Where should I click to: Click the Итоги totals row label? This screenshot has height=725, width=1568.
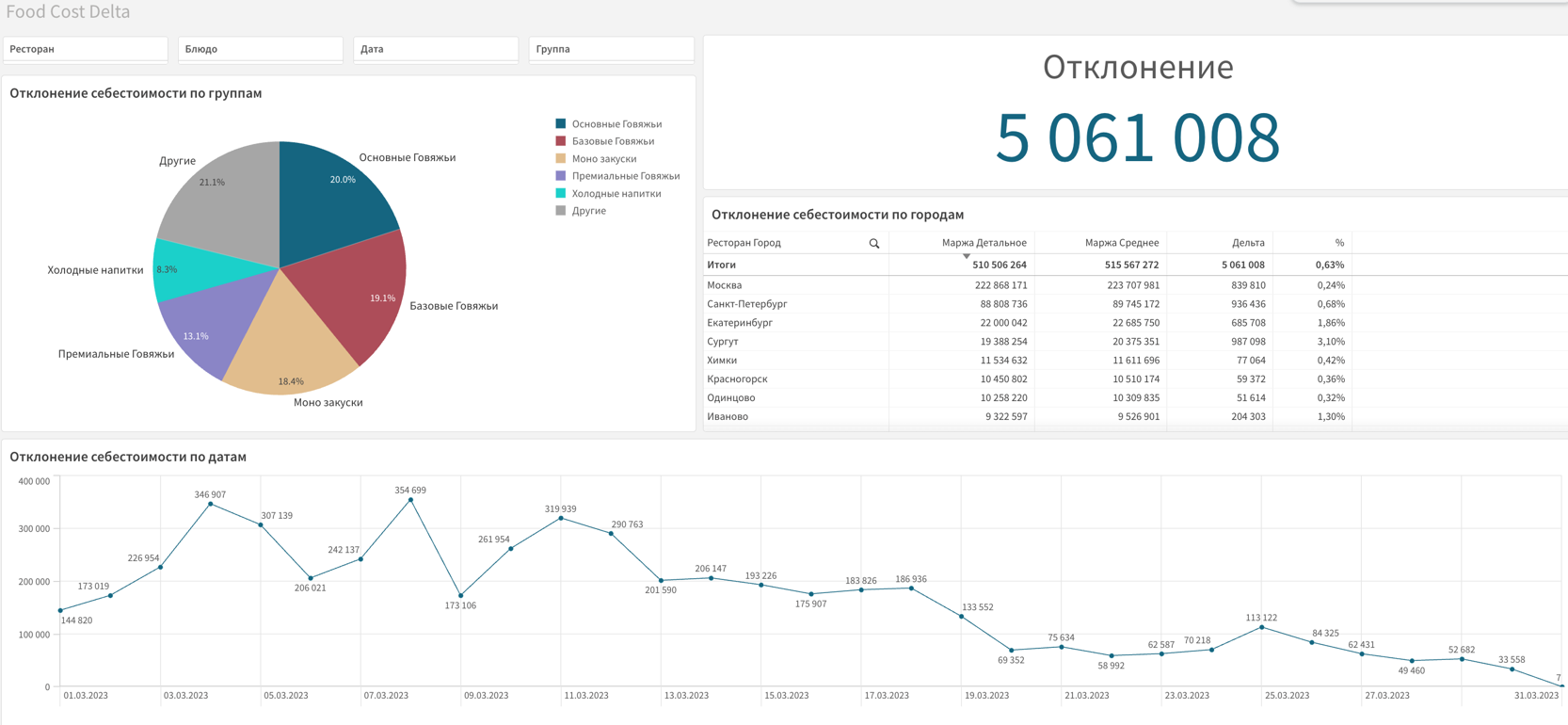(722, 266)
